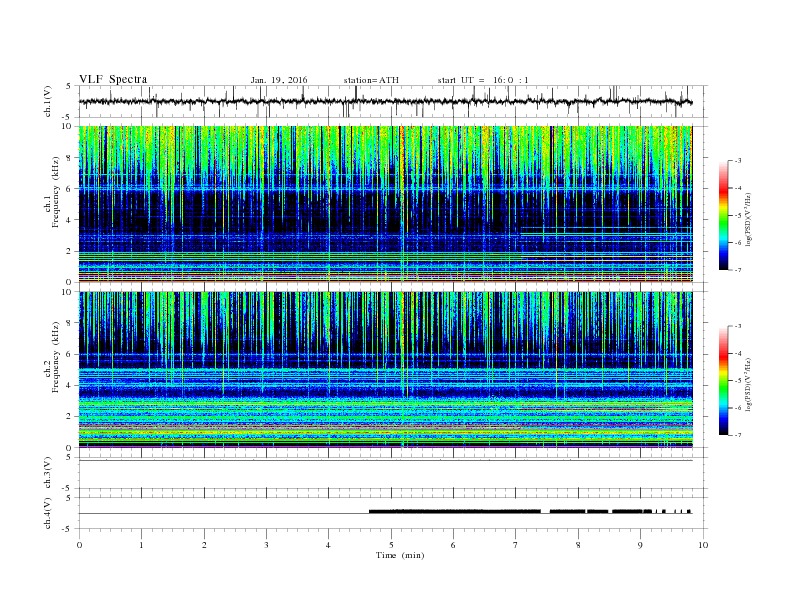Viewport: 792px width, 612px height.
Task: Click the ch.1 spectrogram plot area
Action: (x=386, y=204)
